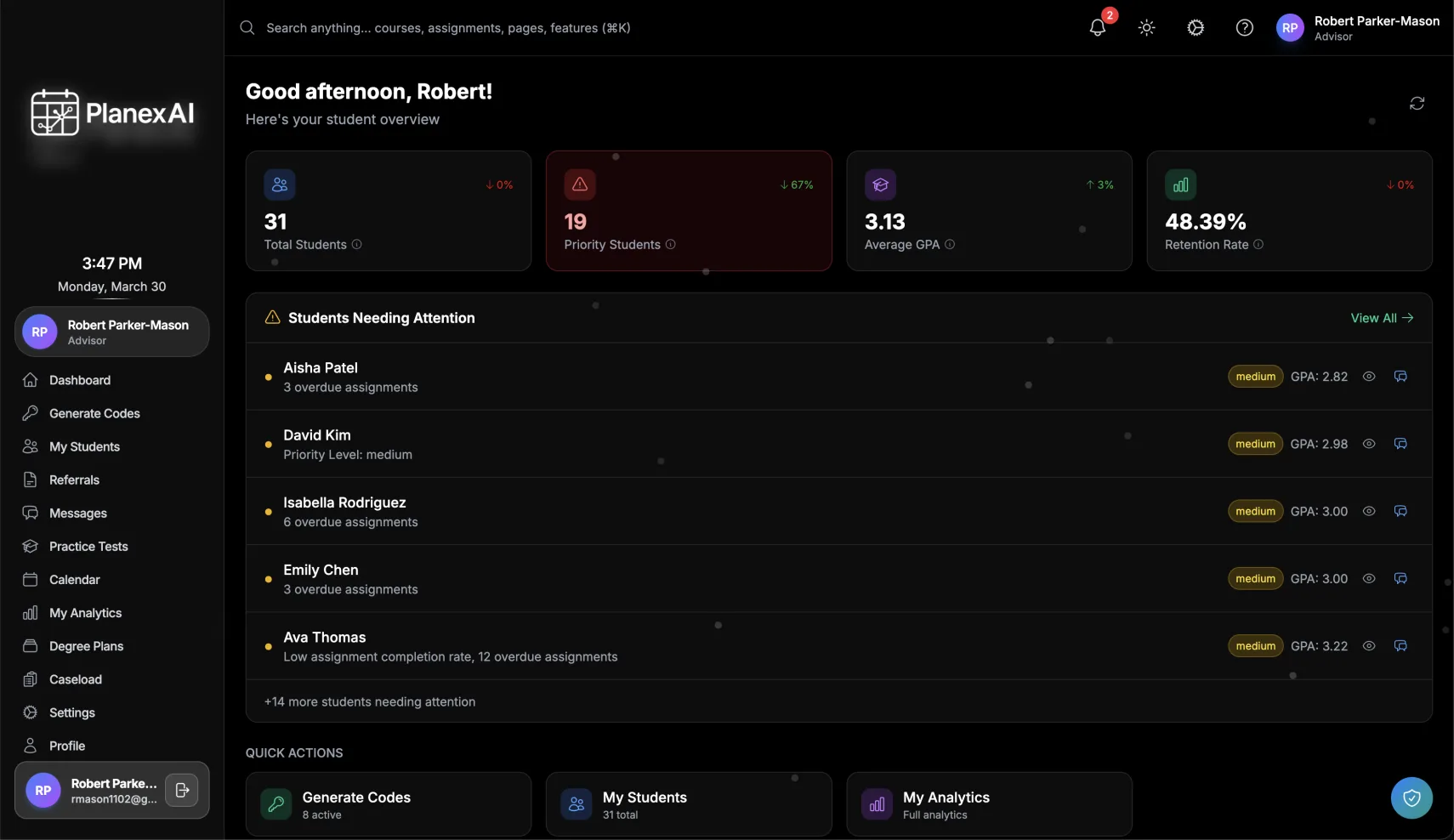This screenshot has height=840, width=1454.
Task: Message David Kim via chat icon
Action: pos(1400,444)
